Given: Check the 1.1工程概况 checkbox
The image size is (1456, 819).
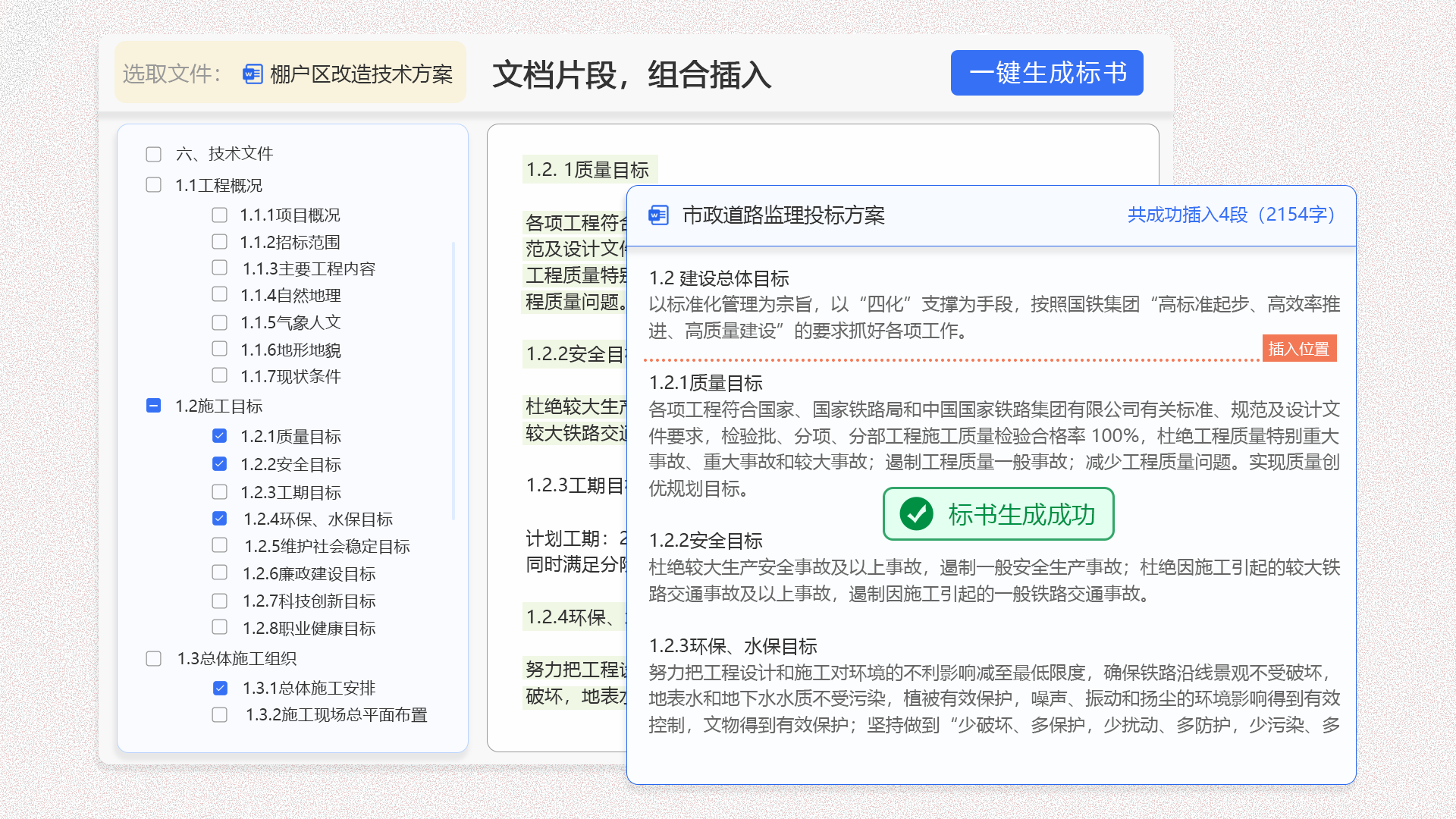Looking at the screenshot, I should coord(153,185).
